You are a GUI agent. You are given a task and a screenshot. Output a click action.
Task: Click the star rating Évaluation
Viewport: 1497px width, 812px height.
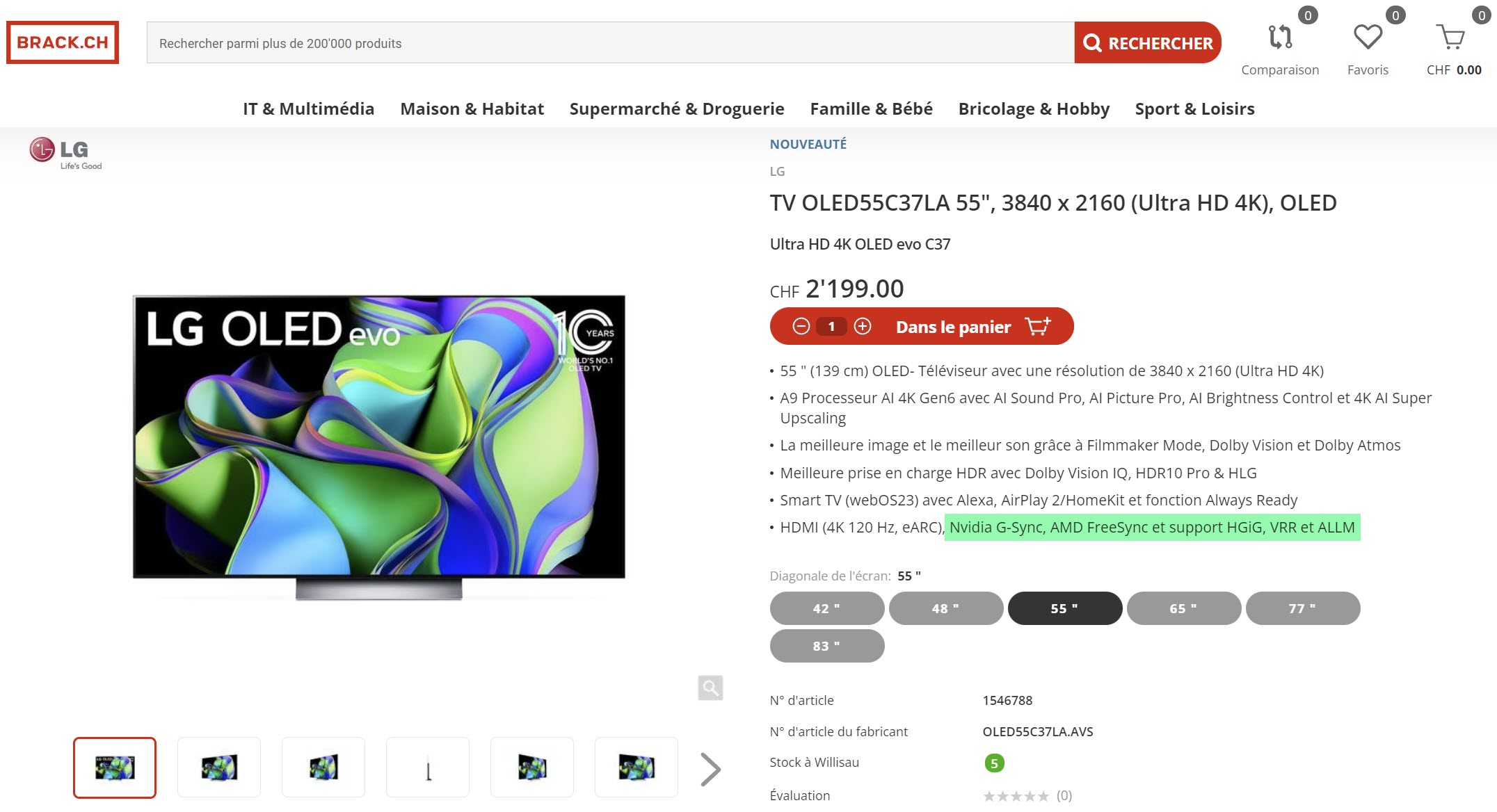(x=1016, y=796)
